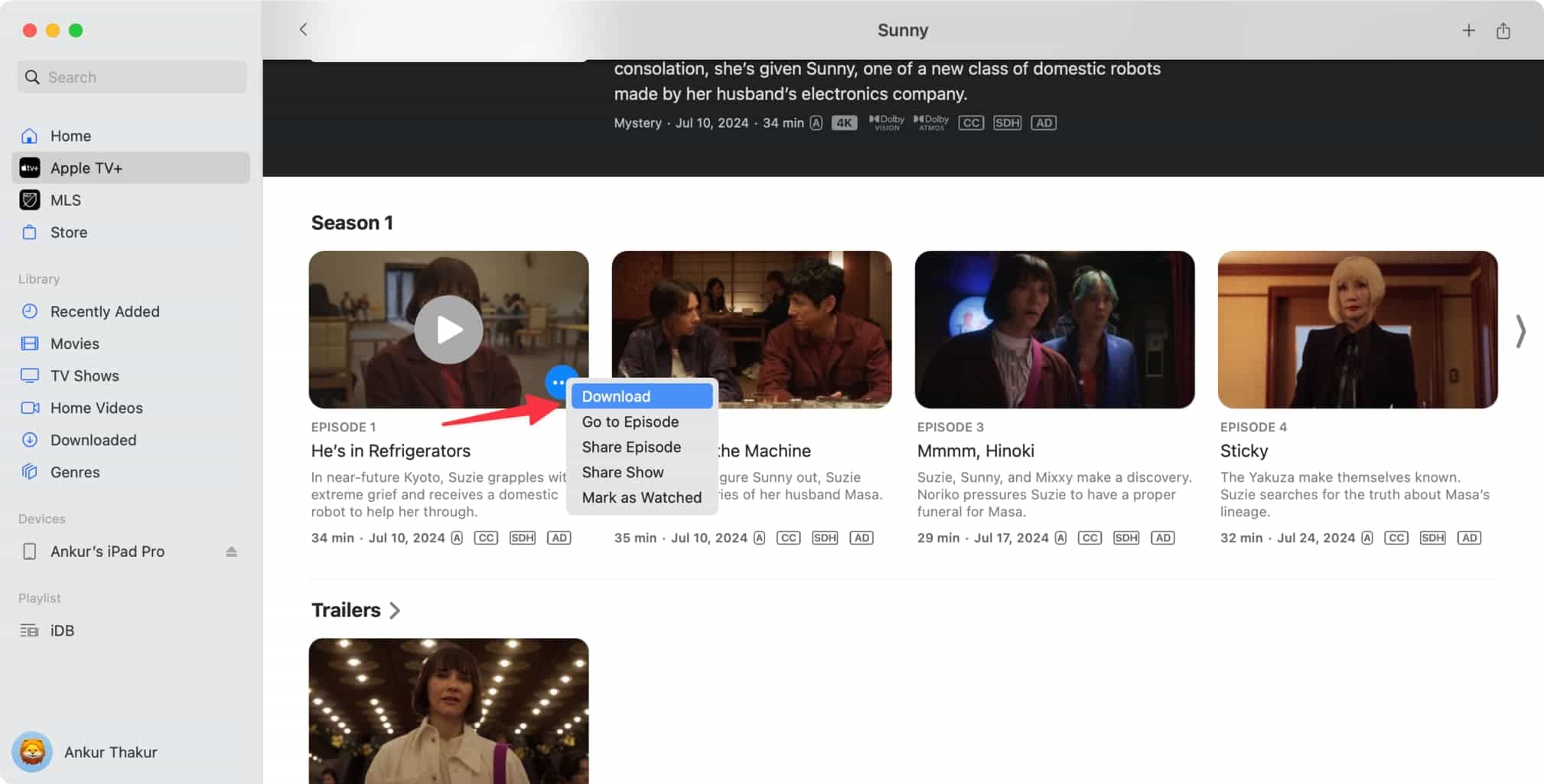The image size is (1544, 784).
Task: Open the Ankur Thakur account name
Action: [x=111, y=752]
